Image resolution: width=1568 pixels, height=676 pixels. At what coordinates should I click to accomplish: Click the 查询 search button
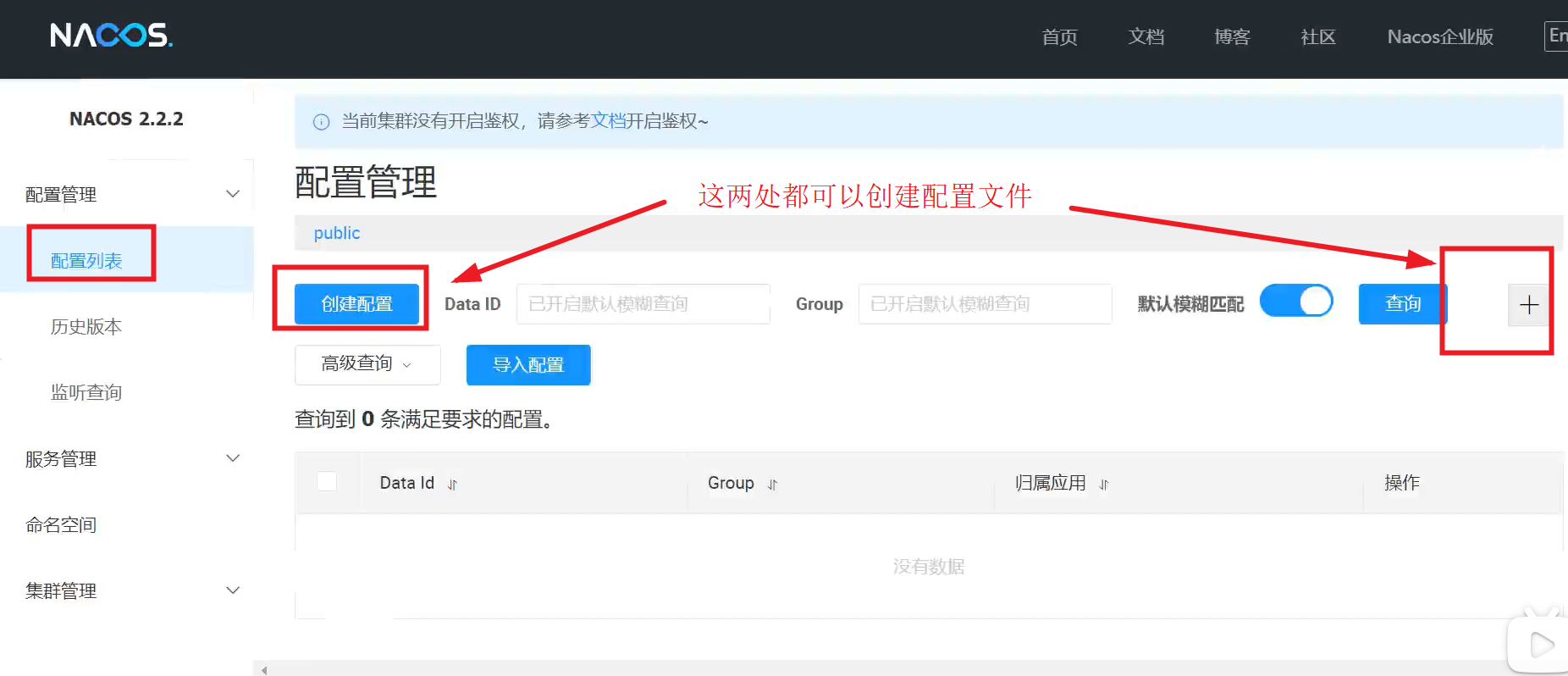1403,304
